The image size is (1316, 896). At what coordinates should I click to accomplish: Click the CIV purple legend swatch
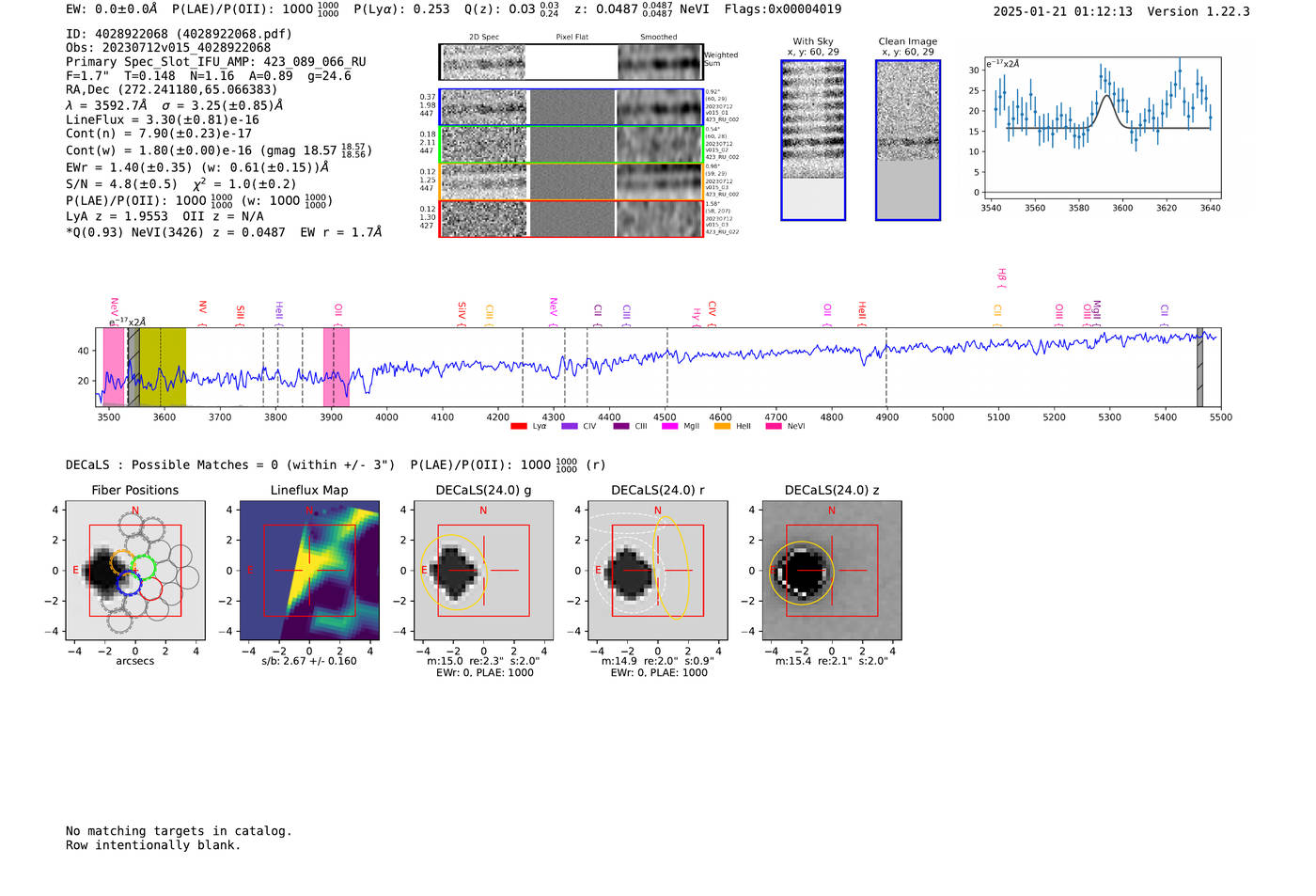pos(569,426)
